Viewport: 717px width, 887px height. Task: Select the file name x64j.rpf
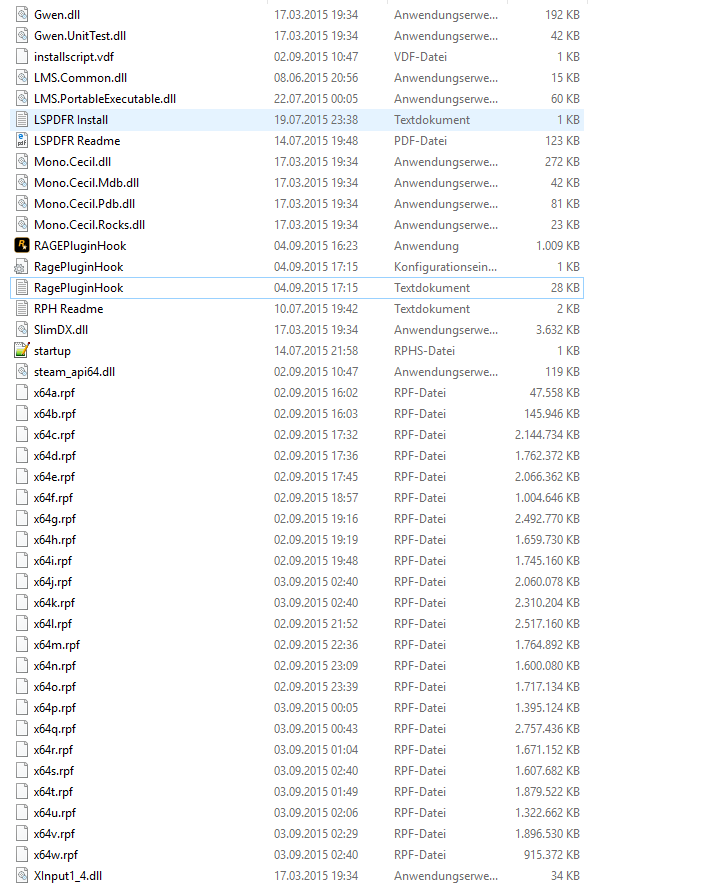[53, 582]
